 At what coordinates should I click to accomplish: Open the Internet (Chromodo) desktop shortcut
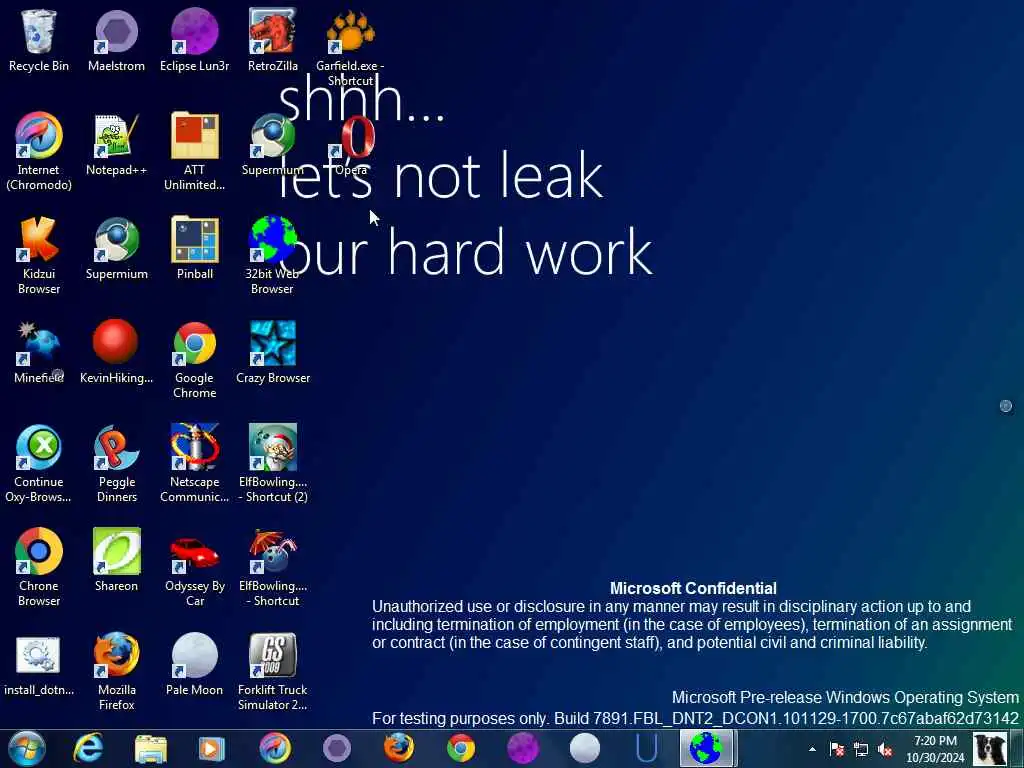coord(39,152)
